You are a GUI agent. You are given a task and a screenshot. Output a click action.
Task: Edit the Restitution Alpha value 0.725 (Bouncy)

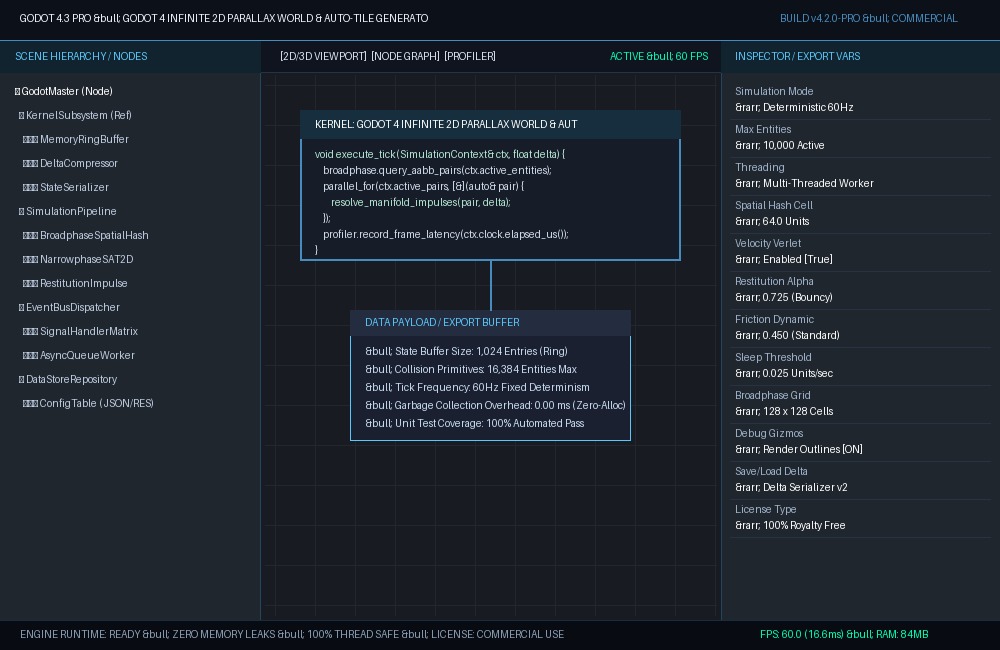tap(784, 297)
